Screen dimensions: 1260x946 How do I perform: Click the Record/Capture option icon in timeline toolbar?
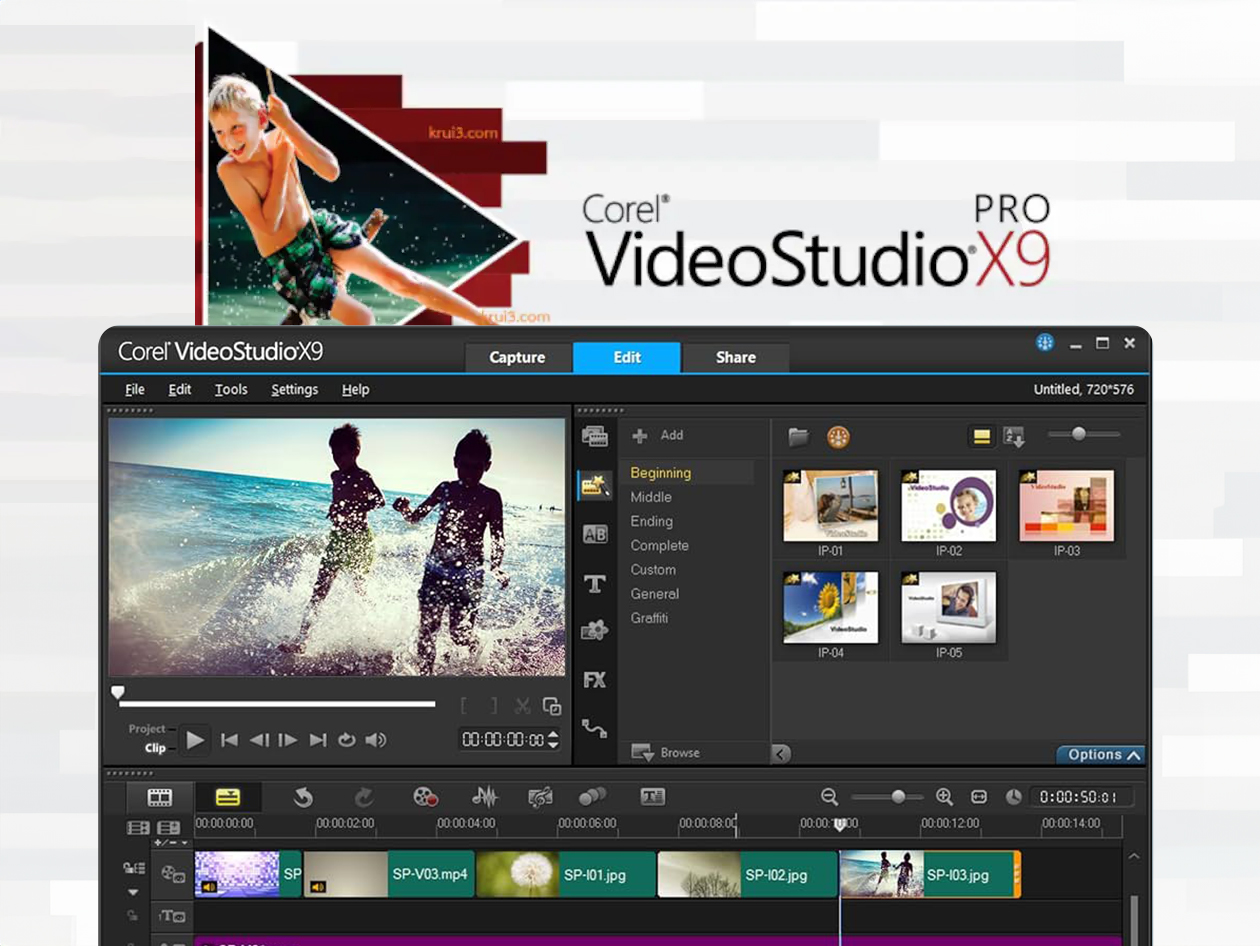point(425,797)
